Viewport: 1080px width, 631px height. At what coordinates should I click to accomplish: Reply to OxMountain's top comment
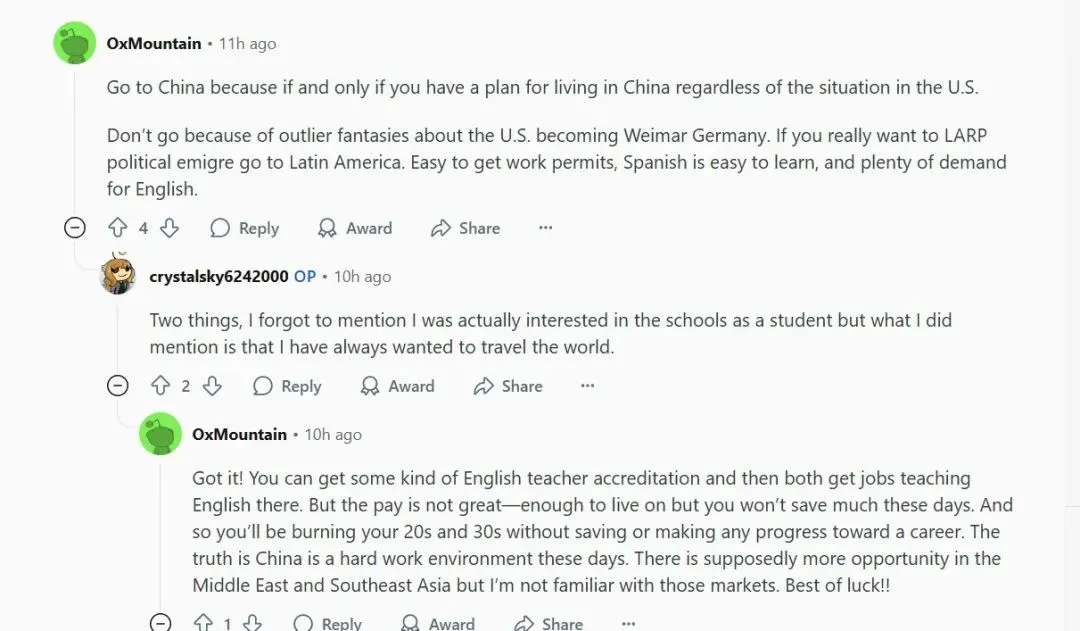[244, 228]
